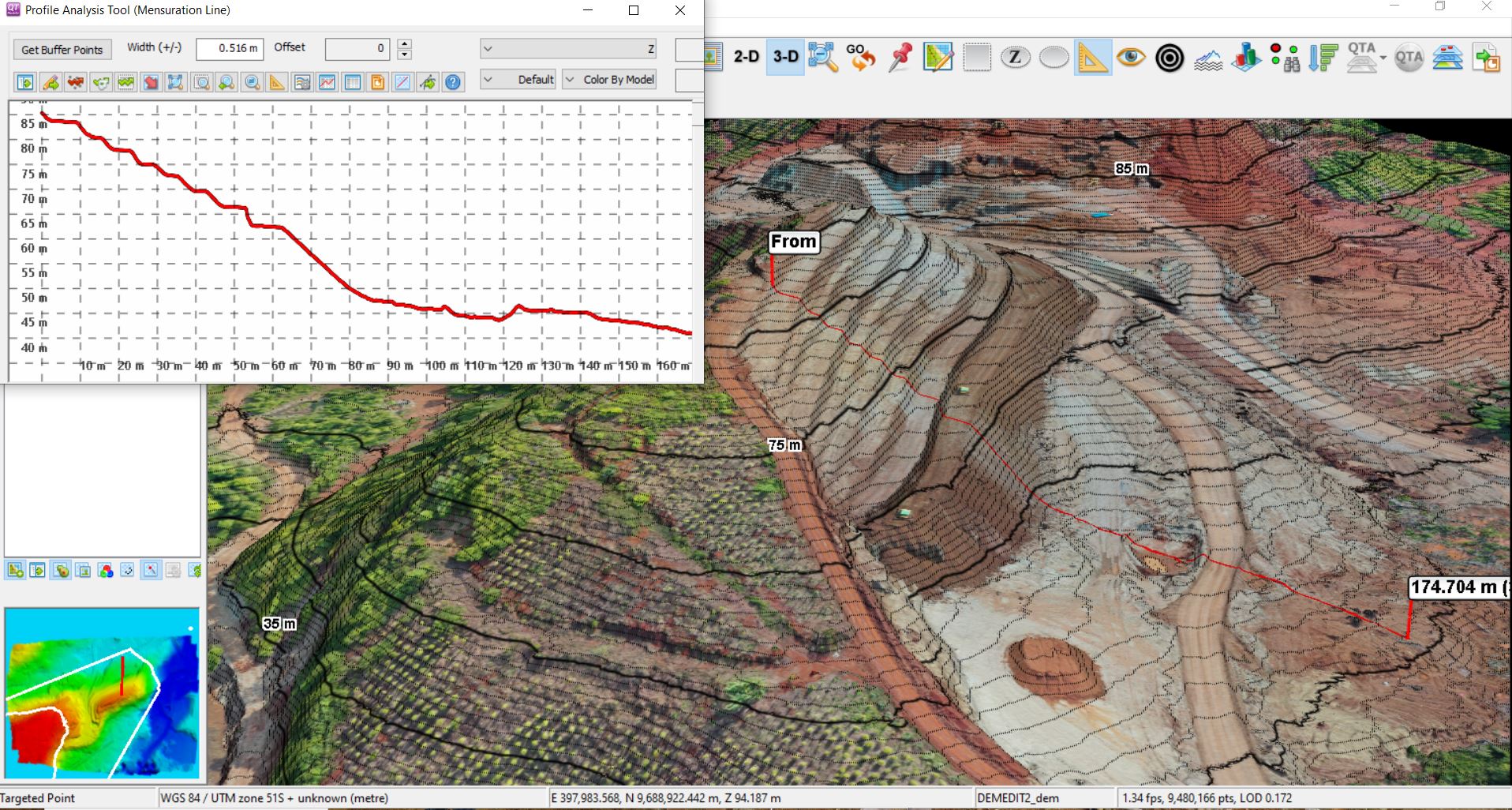Viewport: 1512px width, 810px height.
Task: Select the angle measurement tool in the profile window
Action: point(277,82)
